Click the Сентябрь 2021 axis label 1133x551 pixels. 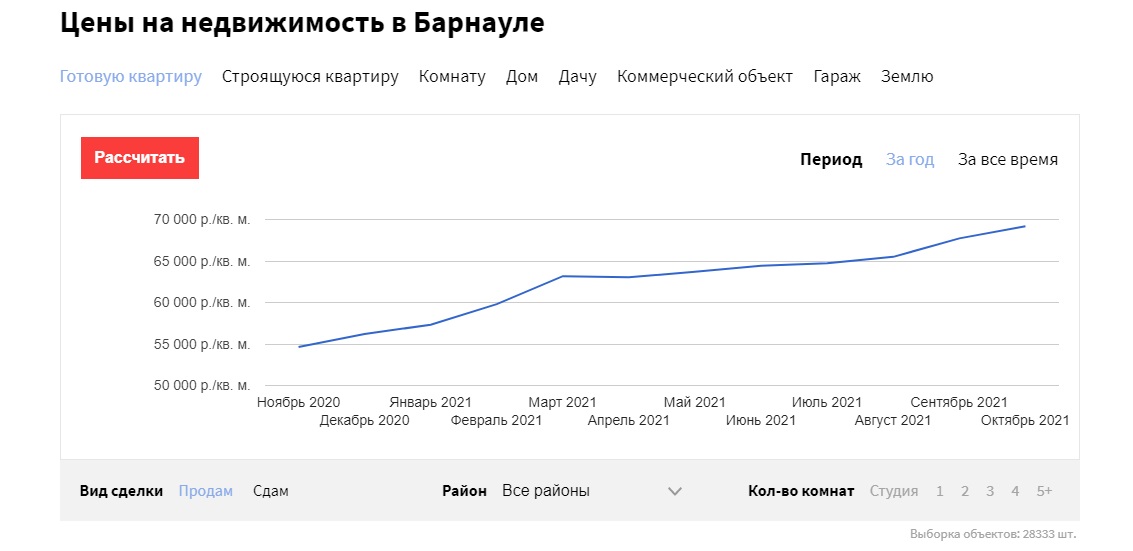(959, 402)
